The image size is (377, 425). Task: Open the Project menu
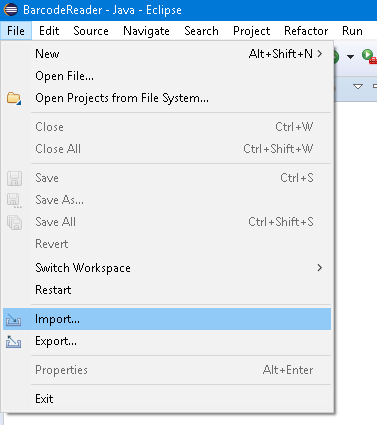click(252, 31)
